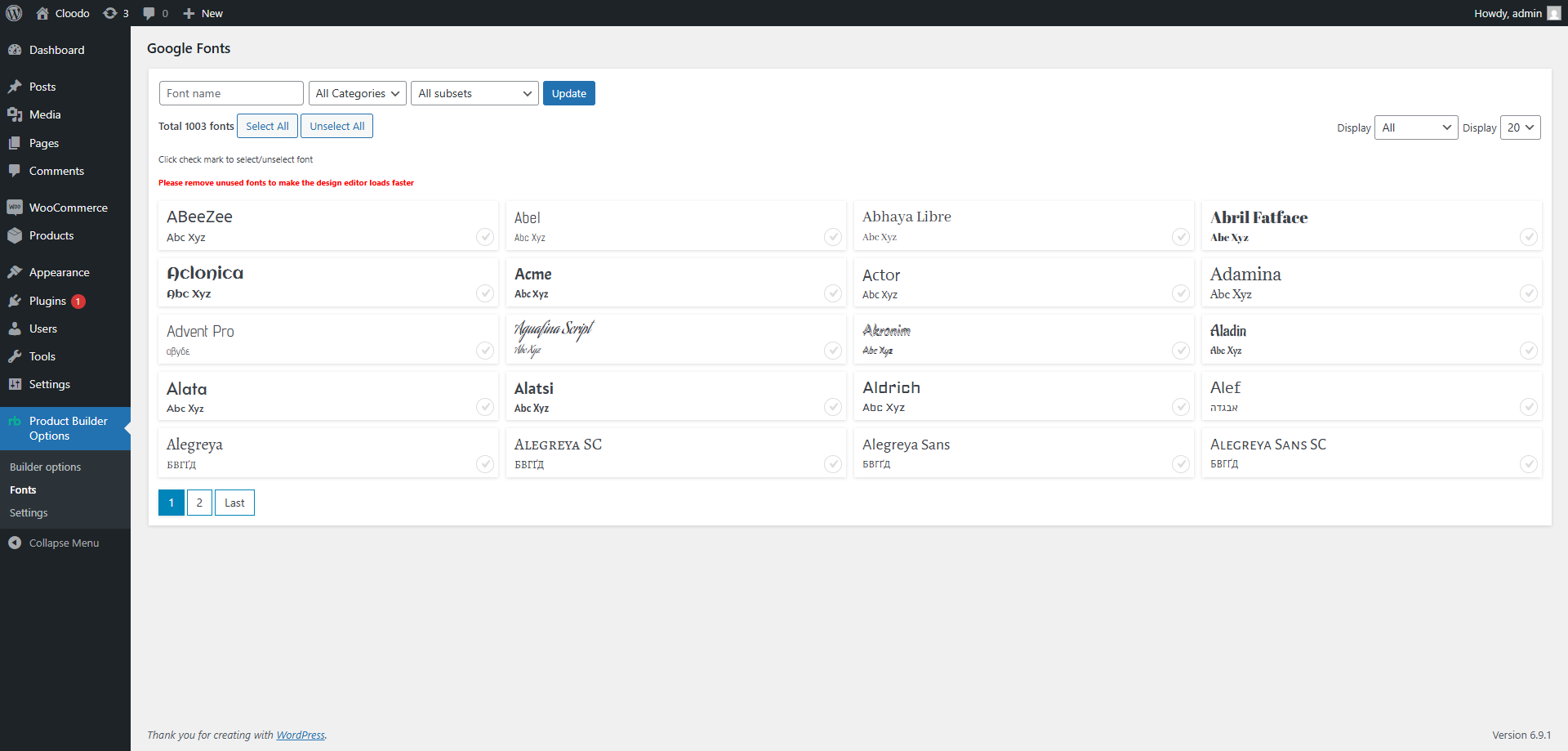
Task: Open the WordPress logo menu
Action: [14, 13]
